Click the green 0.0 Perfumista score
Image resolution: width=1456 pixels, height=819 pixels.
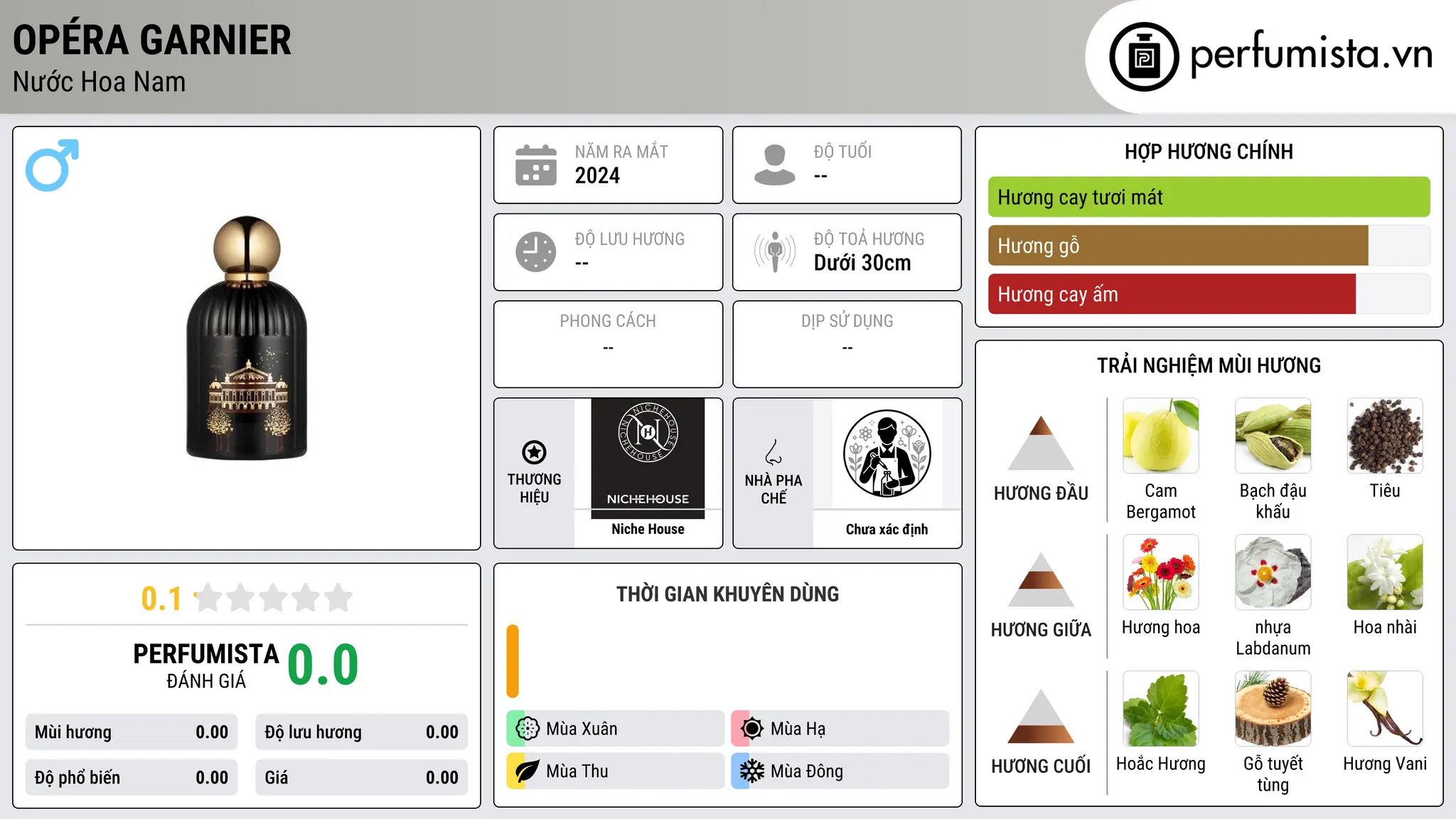[323, 665]
